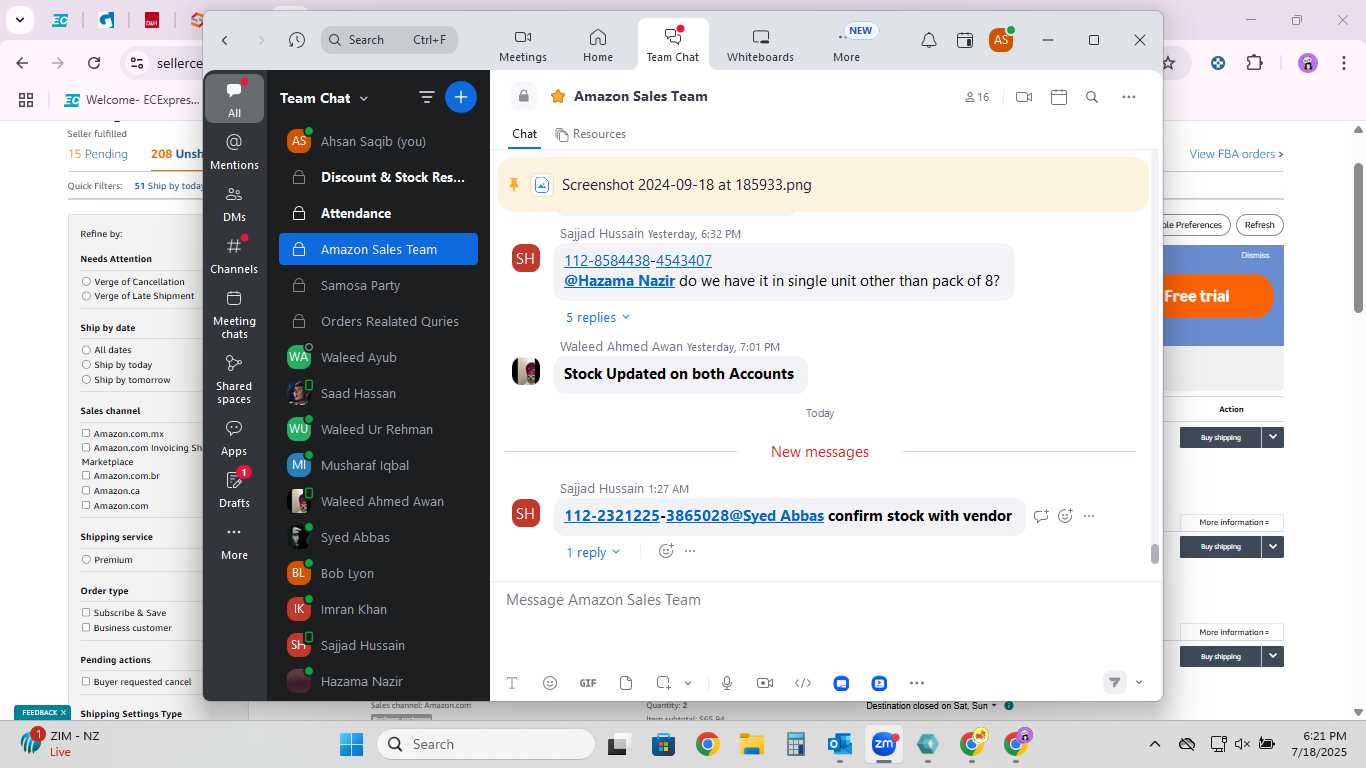Screen dimensions: 1366x768
Task: Record a video message
Action: pos(765,683)
